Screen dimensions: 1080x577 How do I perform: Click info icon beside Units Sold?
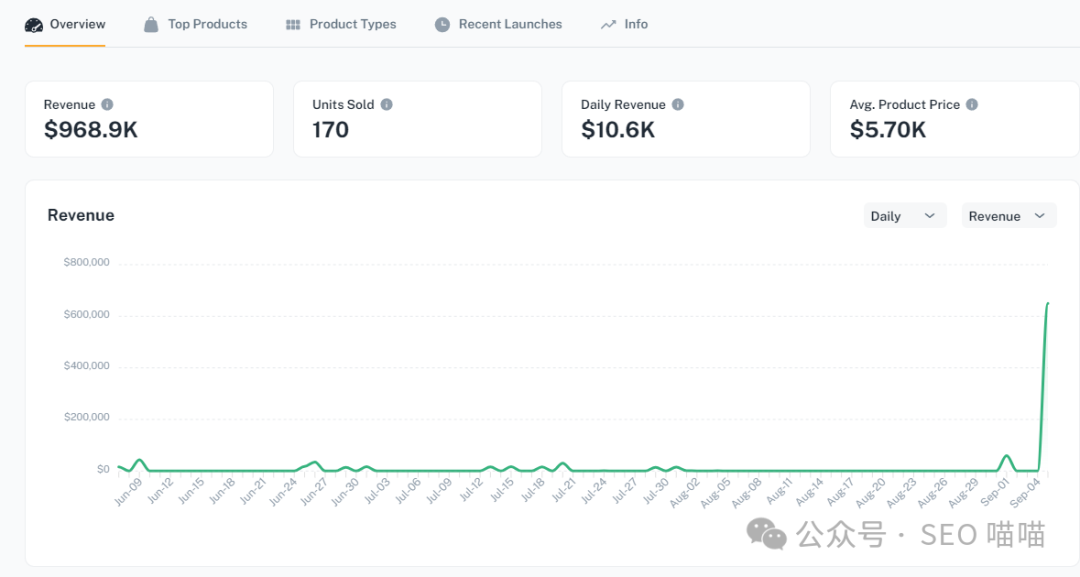pyautogui.click(x=386, y=105)
